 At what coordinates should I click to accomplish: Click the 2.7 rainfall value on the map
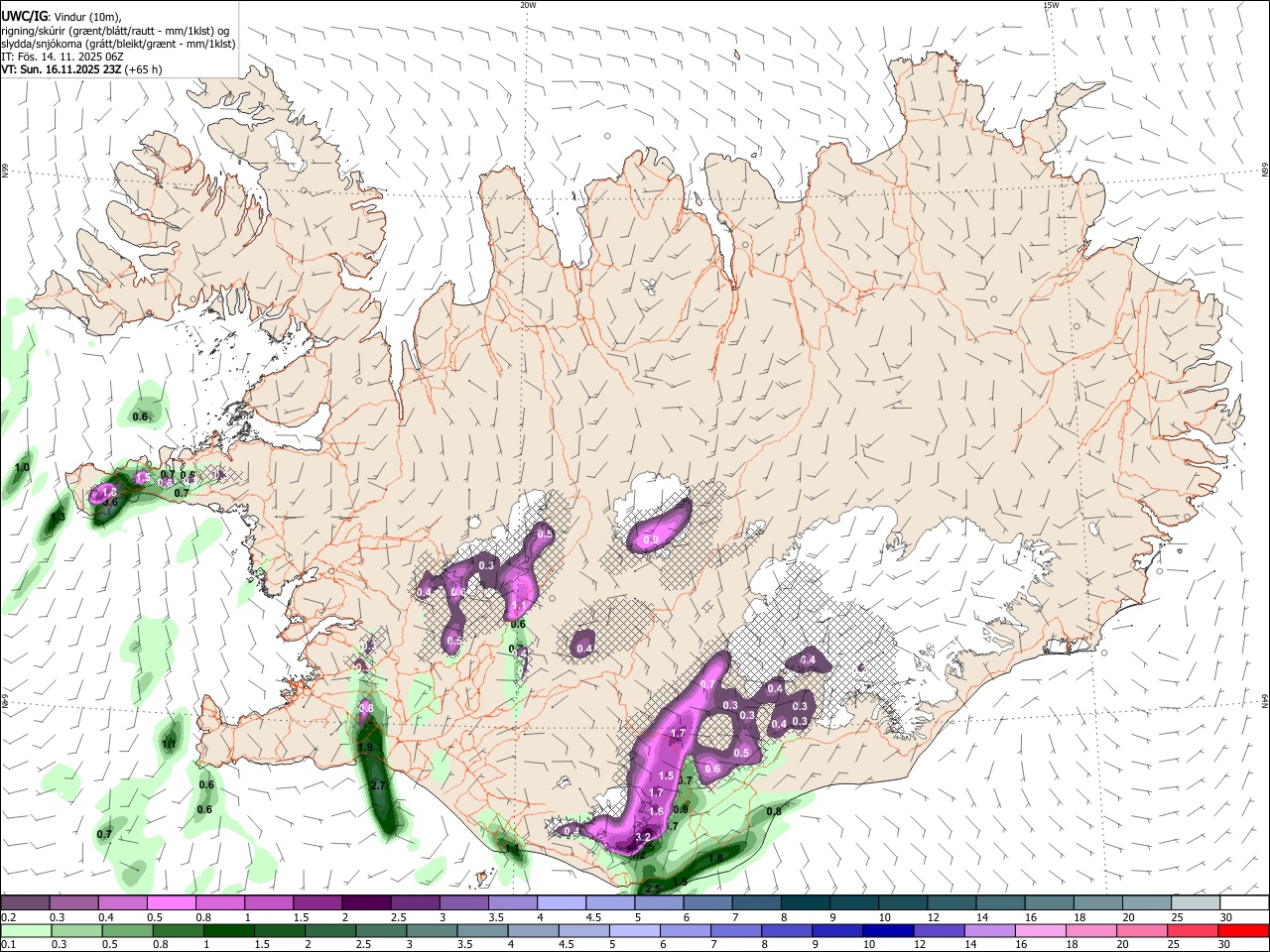(x=377, y=785)
